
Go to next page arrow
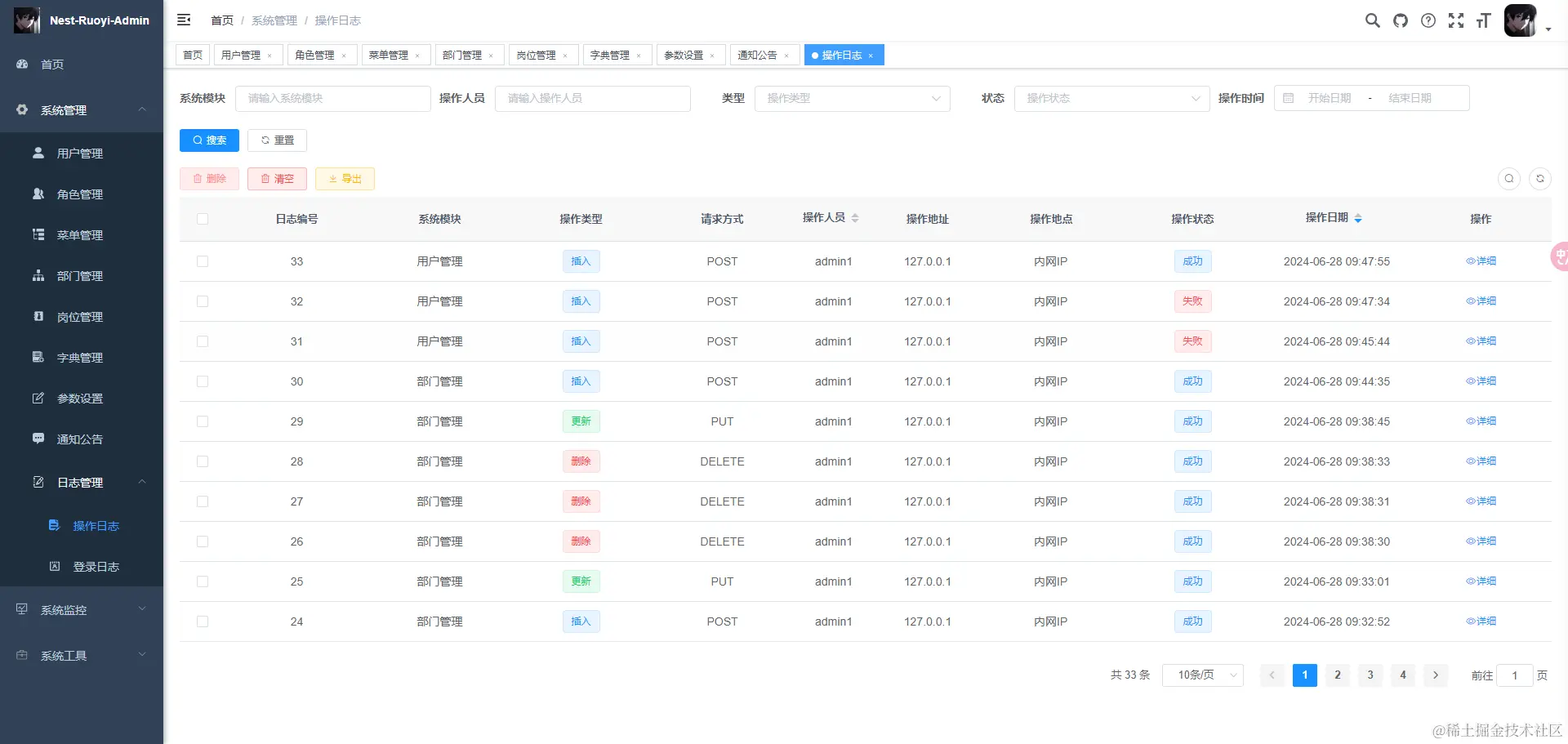(x=1436, y=675)
